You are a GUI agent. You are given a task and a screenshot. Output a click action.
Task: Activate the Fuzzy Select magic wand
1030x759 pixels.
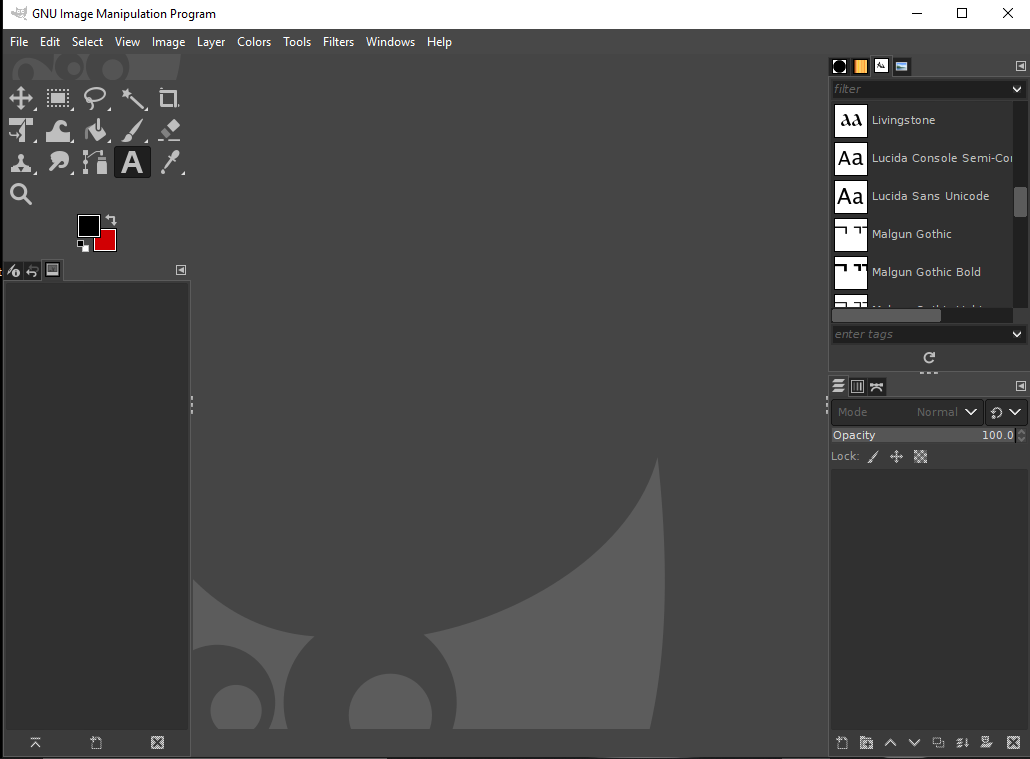click(x=133, y=98)
